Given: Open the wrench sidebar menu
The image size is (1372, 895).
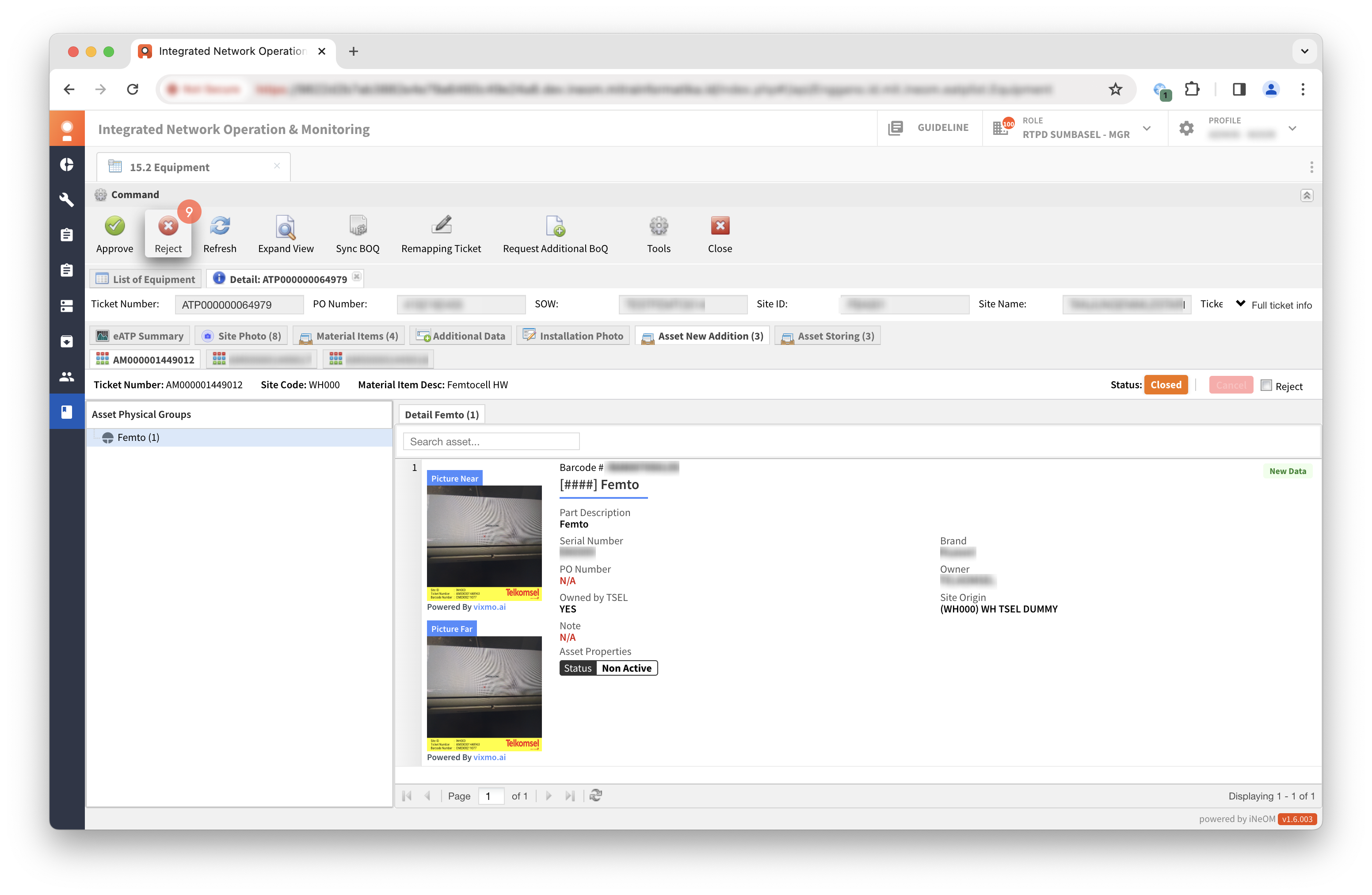Looking at the screenshot, I should (67, 199).
